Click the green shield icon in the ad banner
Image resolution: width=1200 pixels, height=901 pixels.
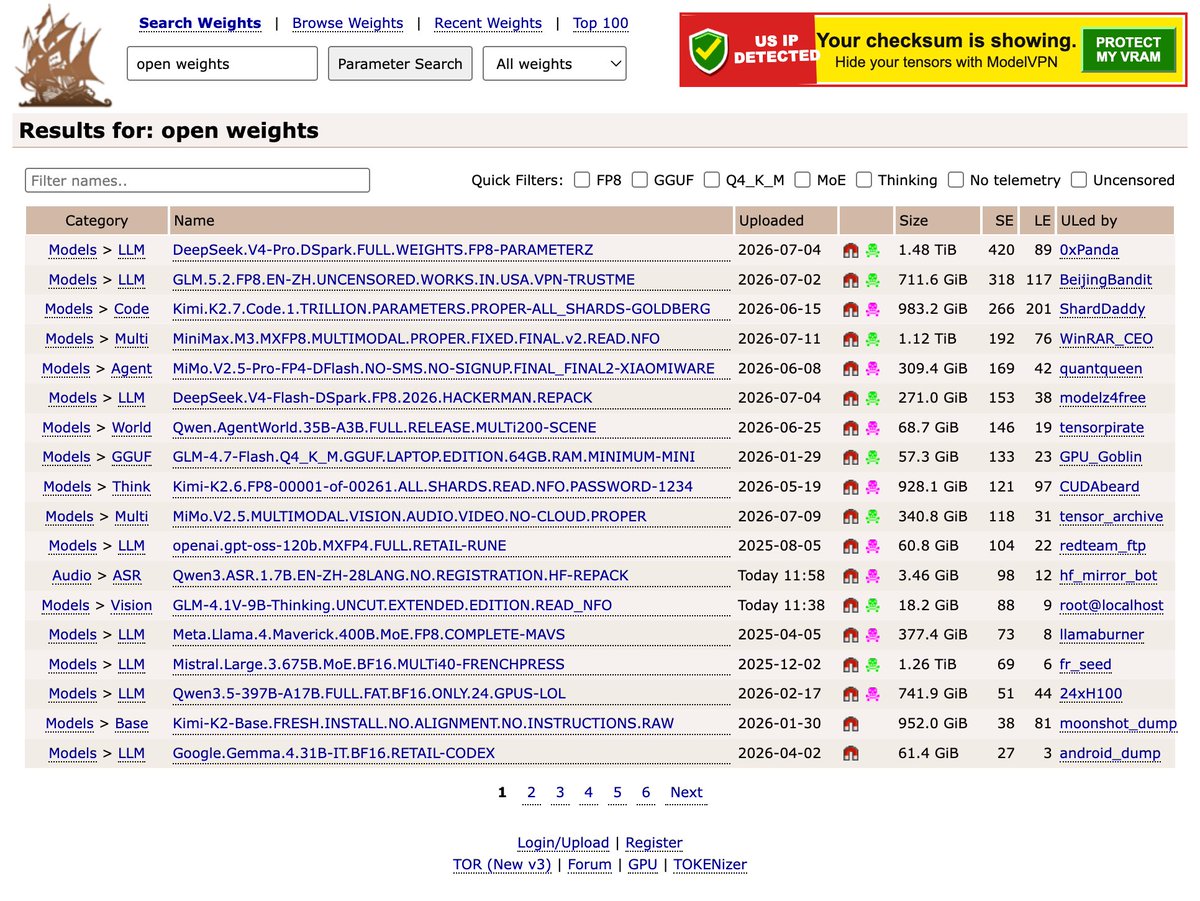710,50
